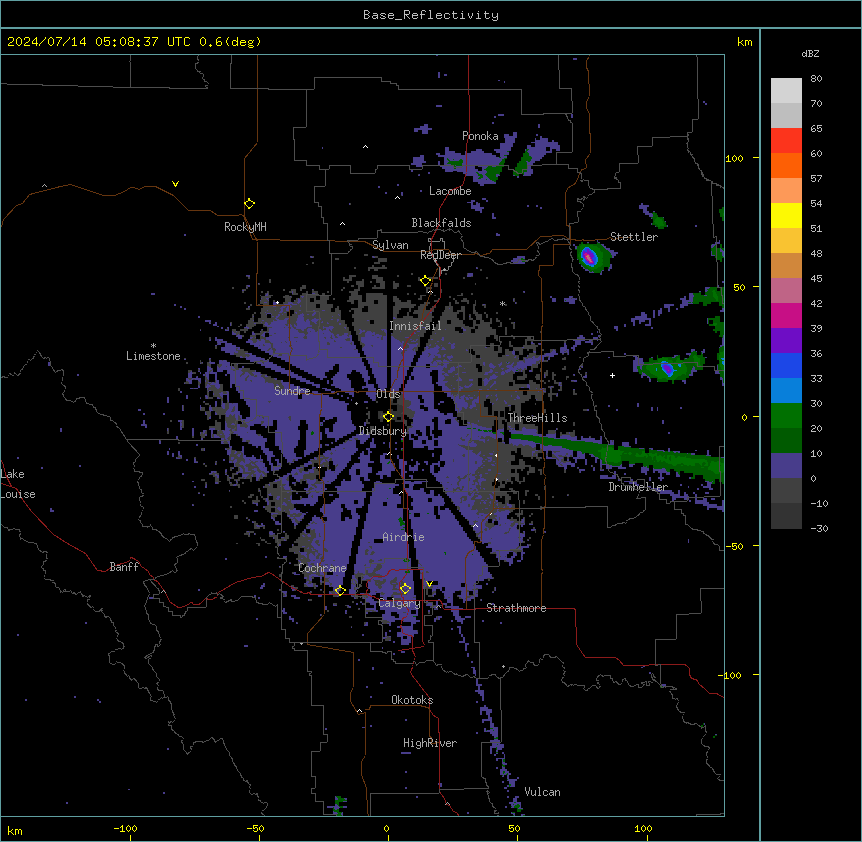Pick the light gray 70-80 dBZ legend swatch
This screenshot has width=862, height=842.
coord(786,91)
